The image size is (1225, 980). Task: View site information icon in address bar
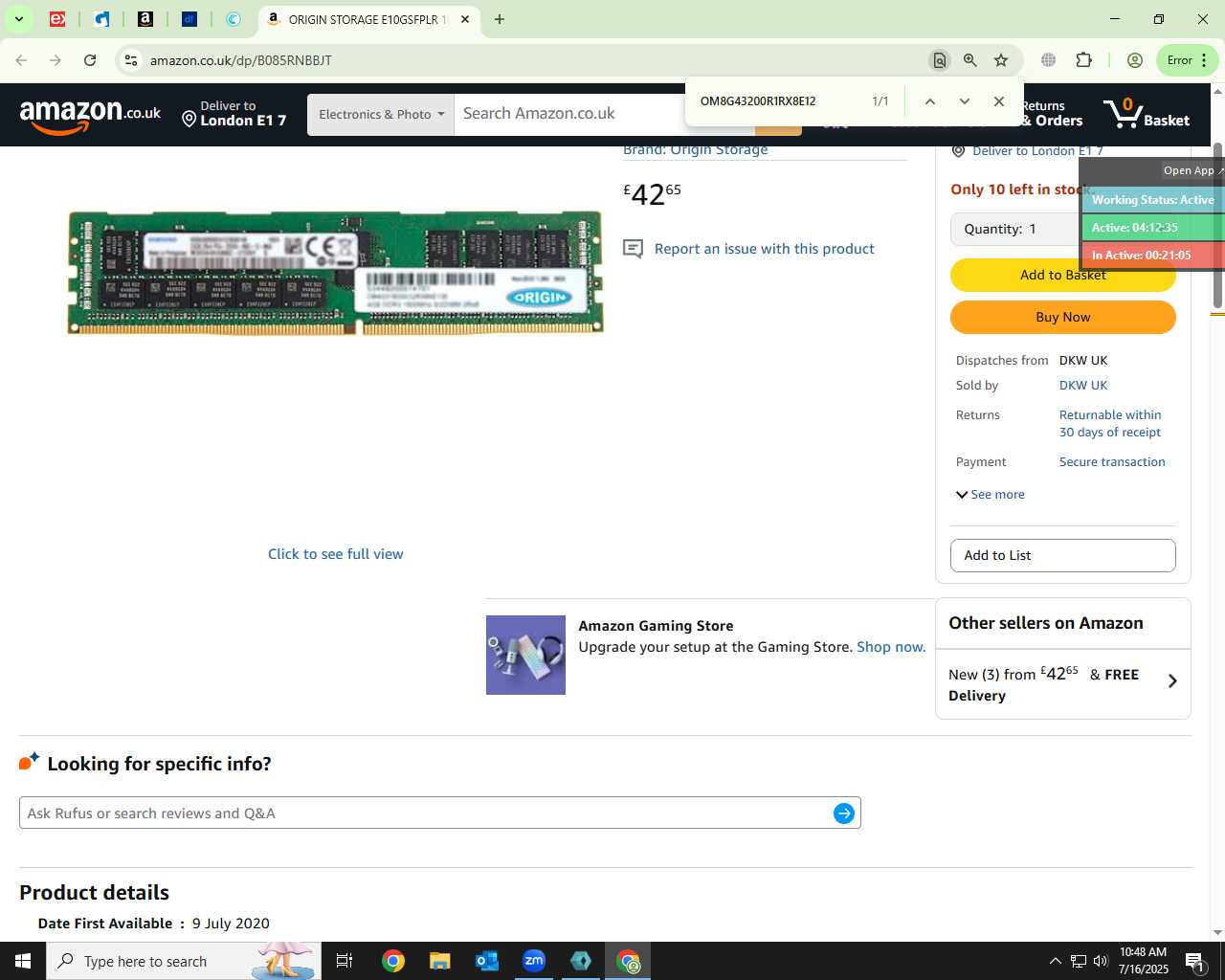coord(131,60)
